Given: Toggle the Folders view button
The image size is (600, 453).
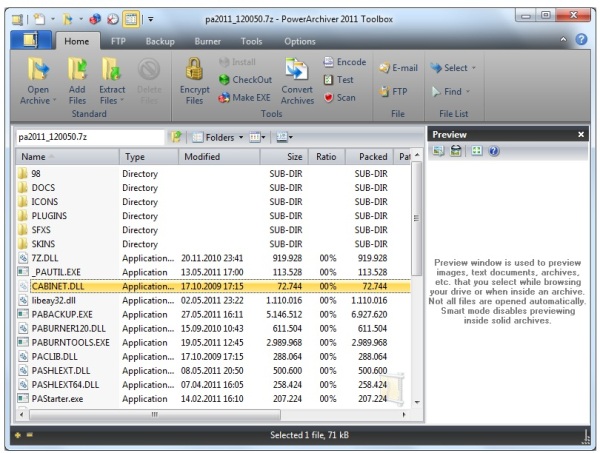Looking at the screenshot, I should click(x=213, y=137).
